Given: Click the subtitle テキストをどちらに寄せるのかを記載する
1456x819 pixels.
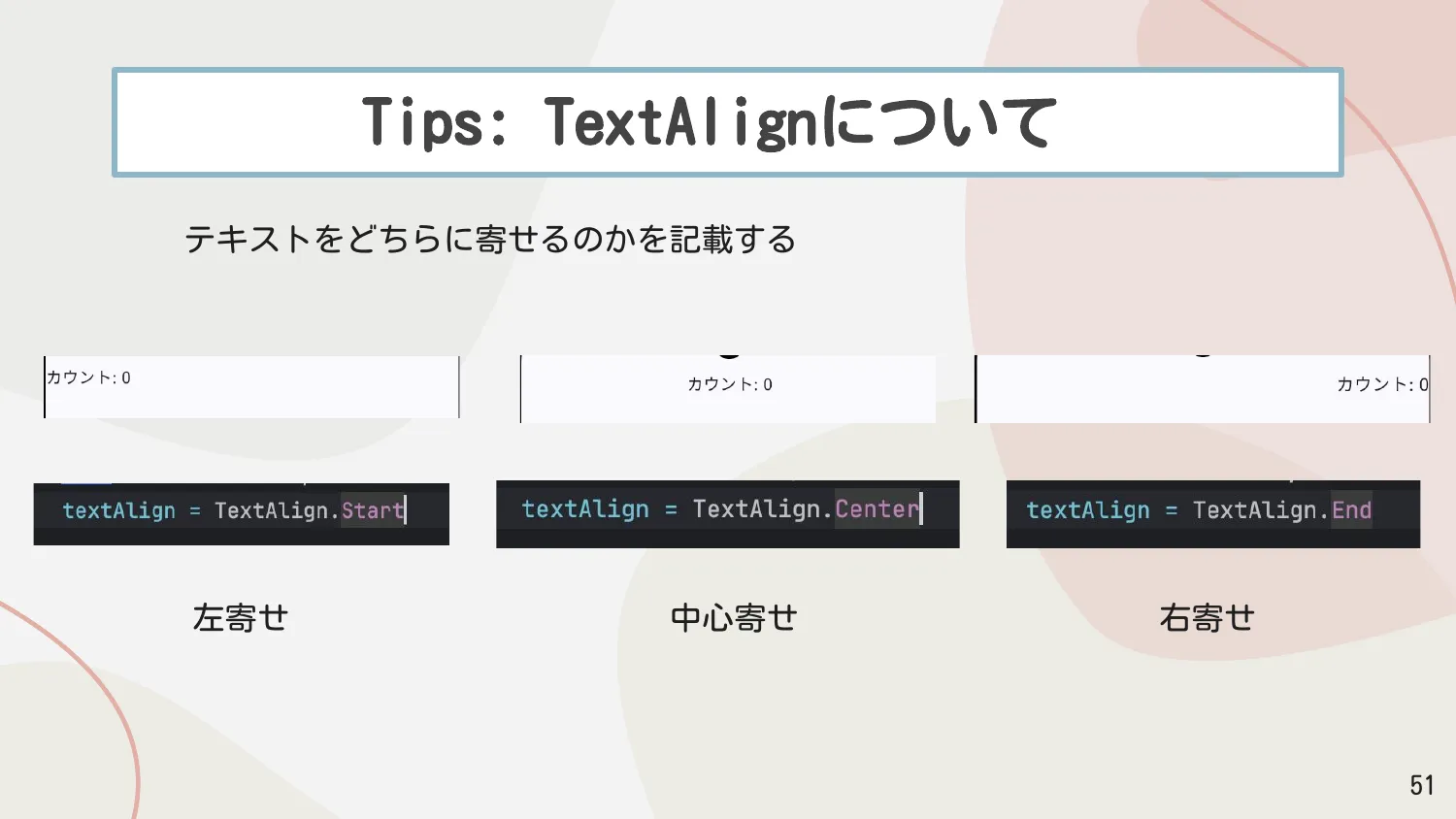Looking at the screenshot, I should pos(490,240).
